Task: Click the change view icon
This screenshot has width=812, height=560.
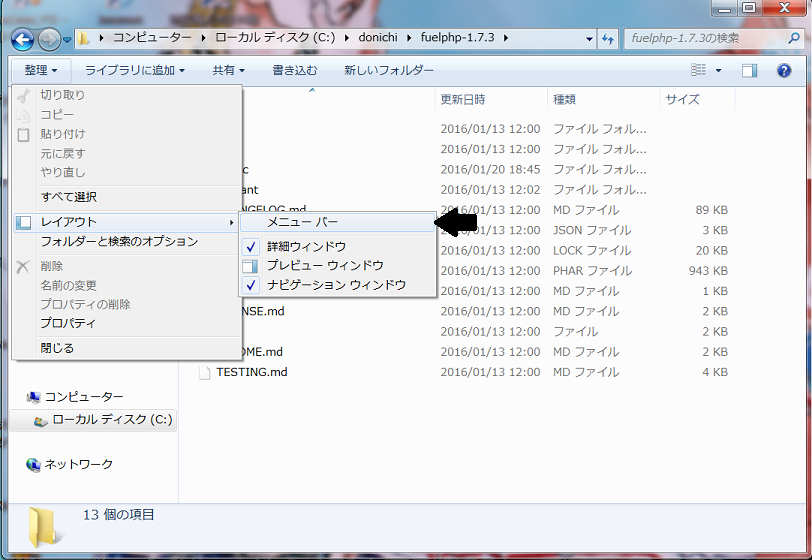Action: point(698,70)
